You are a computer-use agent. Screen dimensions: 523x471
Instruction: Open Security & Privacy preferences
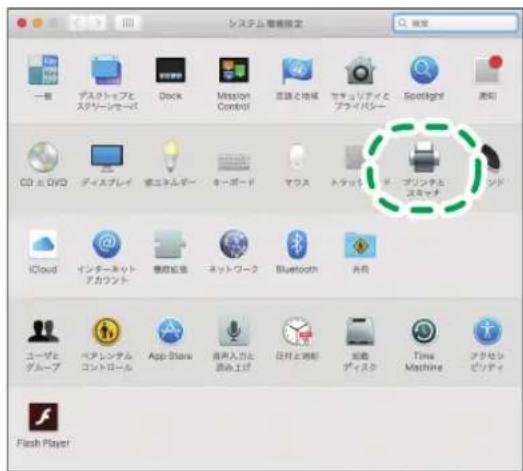(360, 70)
